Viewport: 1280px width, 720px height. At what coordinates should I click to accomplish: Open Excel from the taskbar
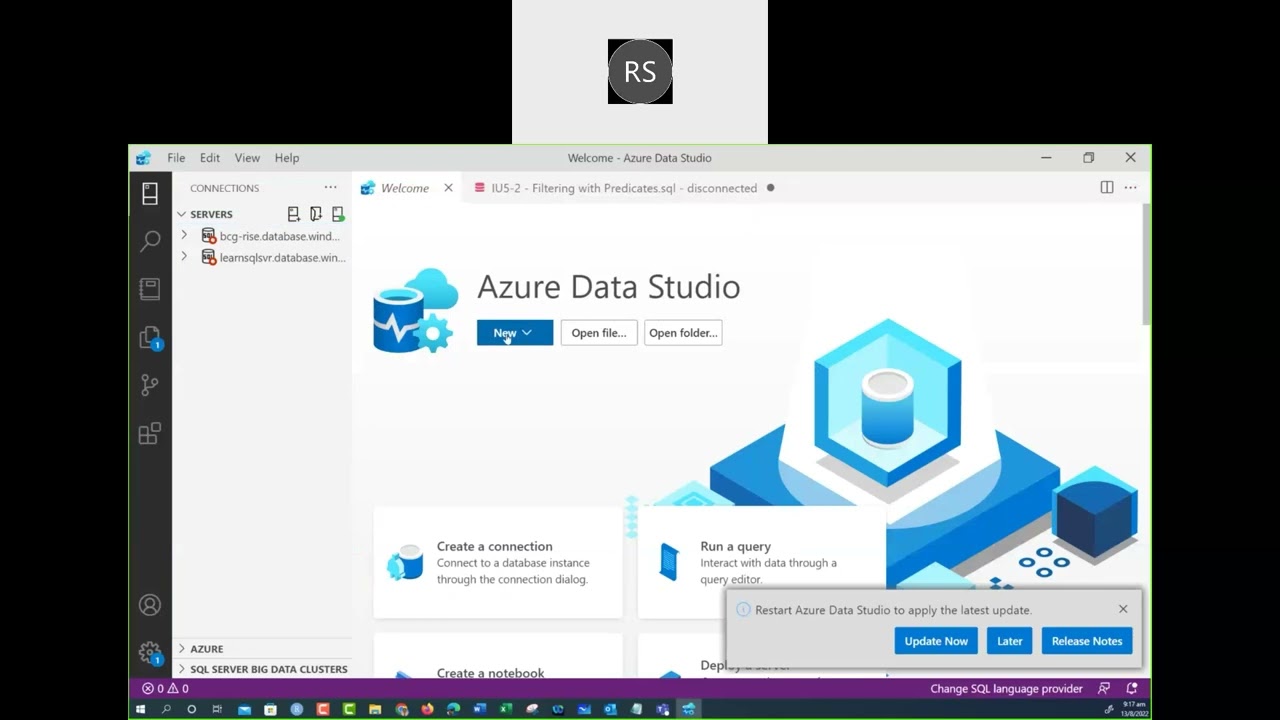click(x=506, y=709)
